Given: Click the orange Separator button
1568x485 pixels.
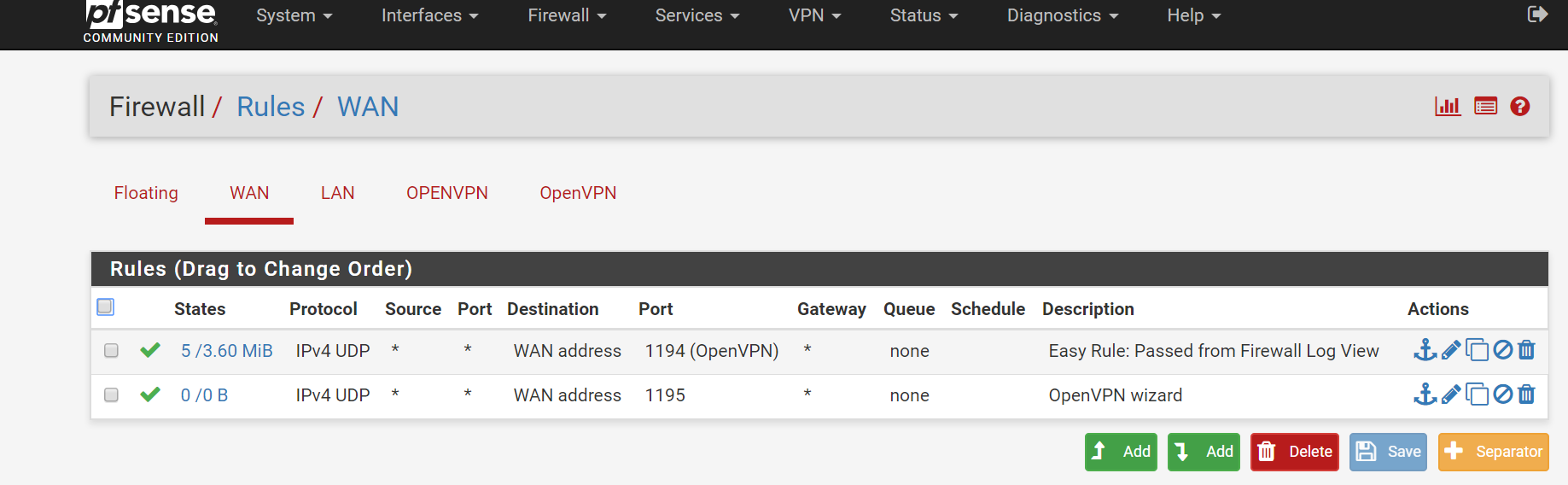Looking at the screenshot, I should click(1493, 452).
